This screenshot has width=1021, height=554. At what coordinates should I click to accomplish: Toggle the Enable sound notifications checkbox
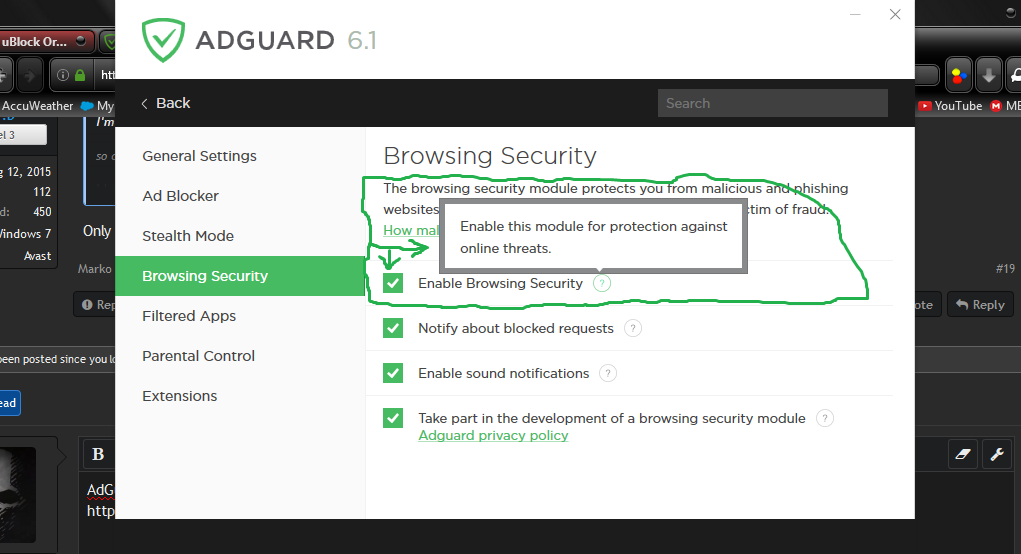pos(393,373)
